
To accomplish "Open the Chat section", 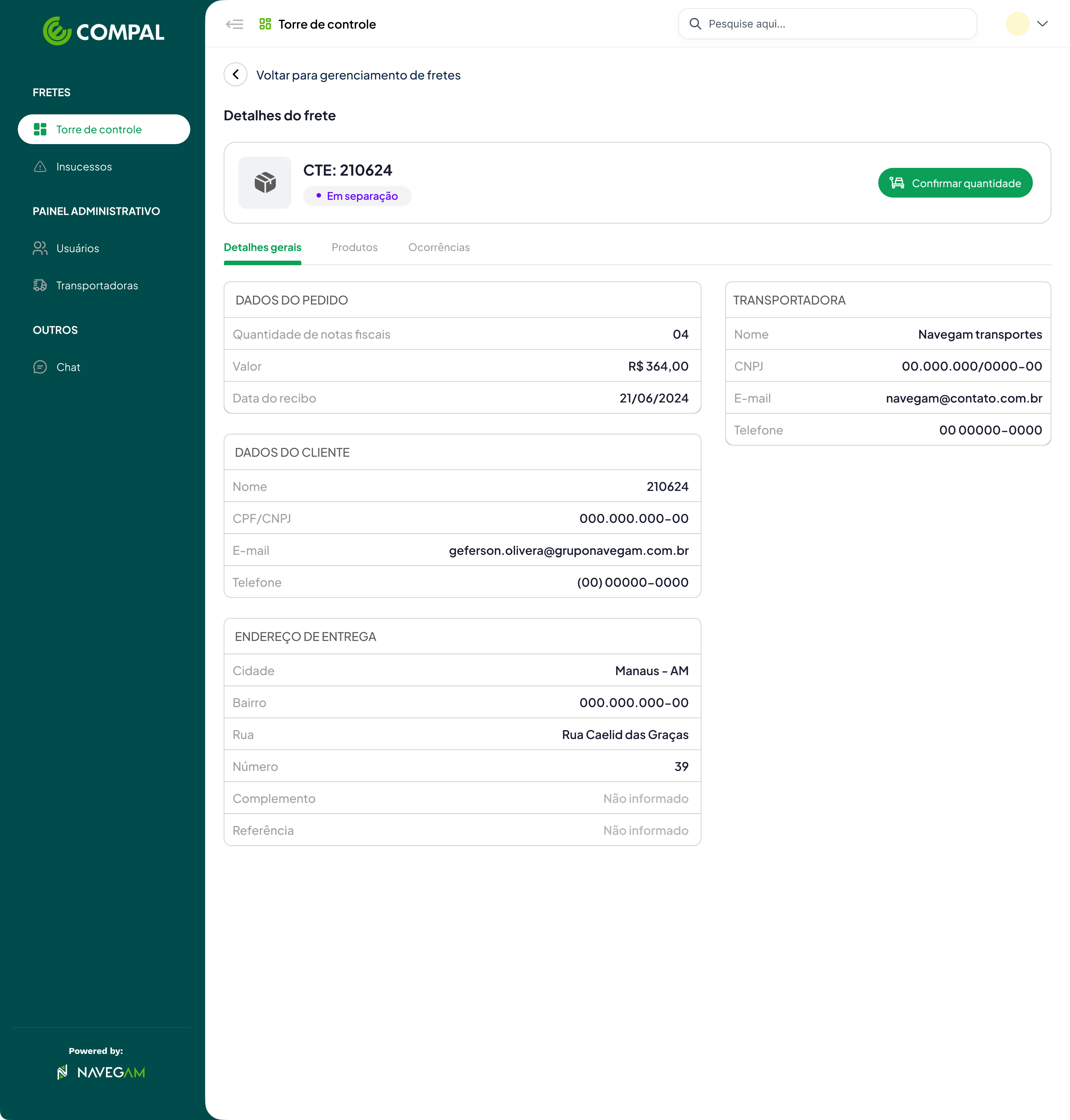I will (x=68, y=367).
